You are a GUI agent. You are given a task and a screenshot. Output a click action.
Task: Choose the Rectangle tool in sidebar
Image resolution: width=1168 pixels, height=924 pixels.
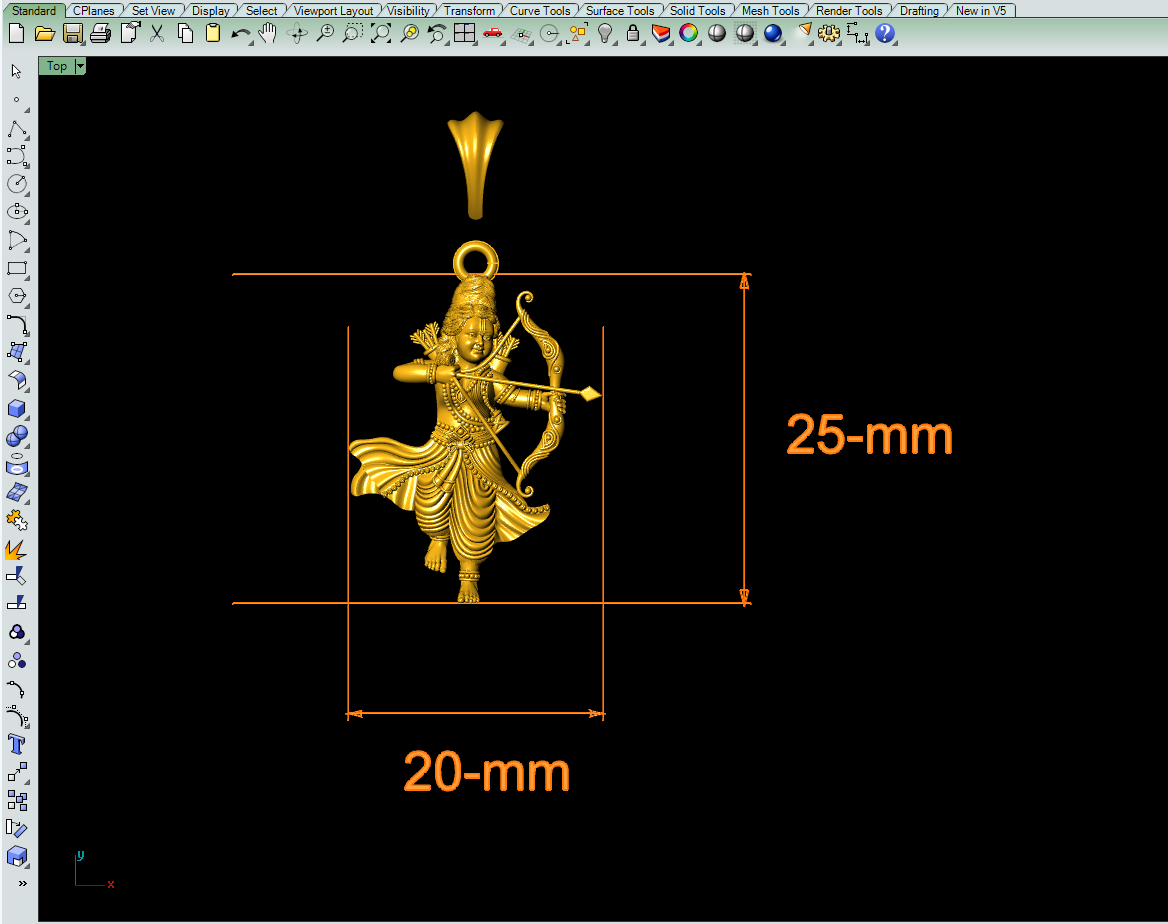click(17, 268)
